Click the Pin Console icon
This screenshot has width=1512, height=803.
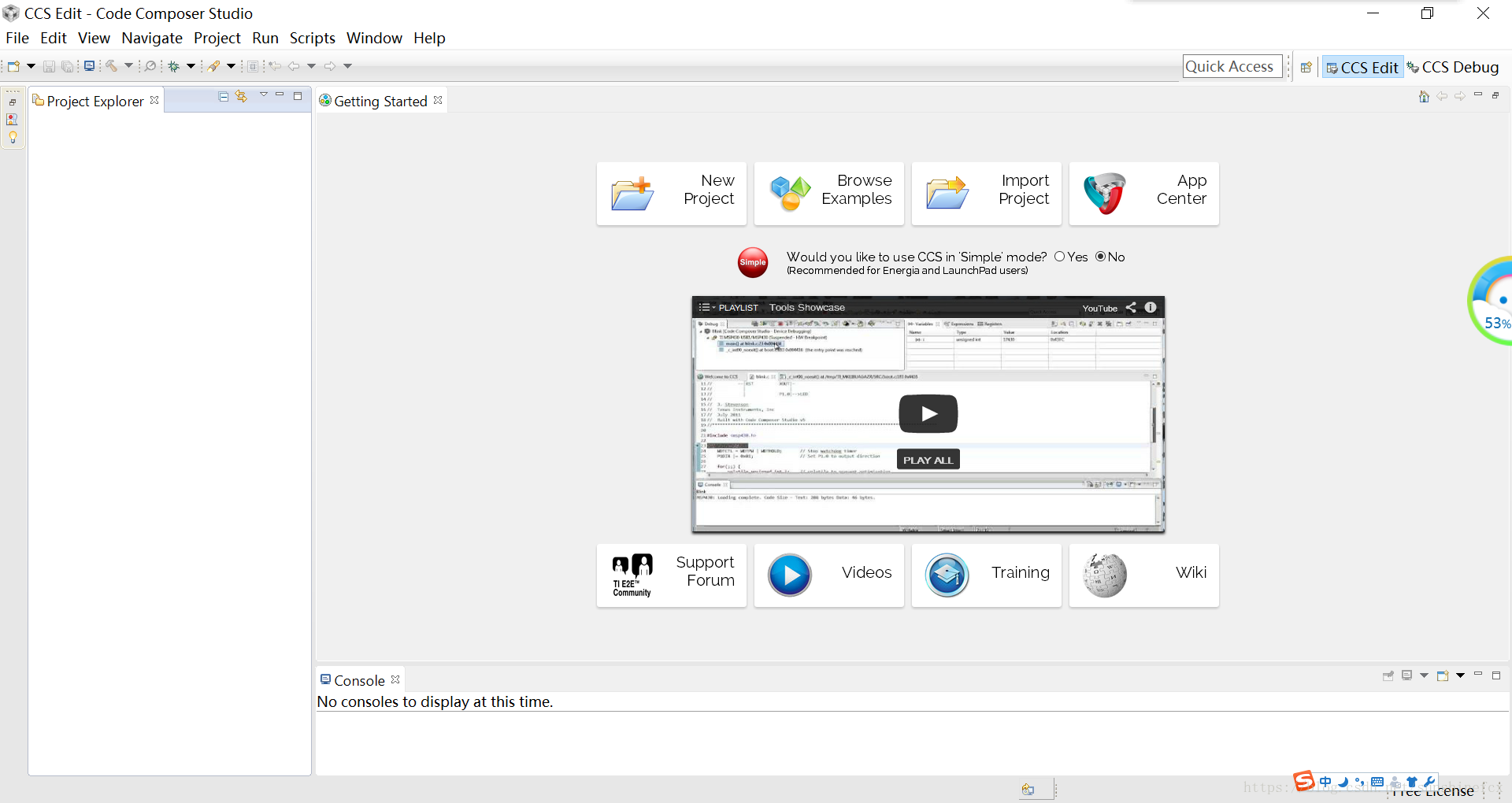pyautogui.click(x=1388, y=675)
